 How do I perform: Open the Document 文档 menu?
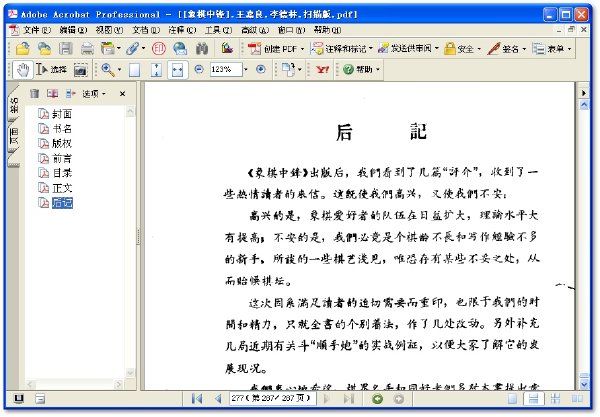pos(146,30)
